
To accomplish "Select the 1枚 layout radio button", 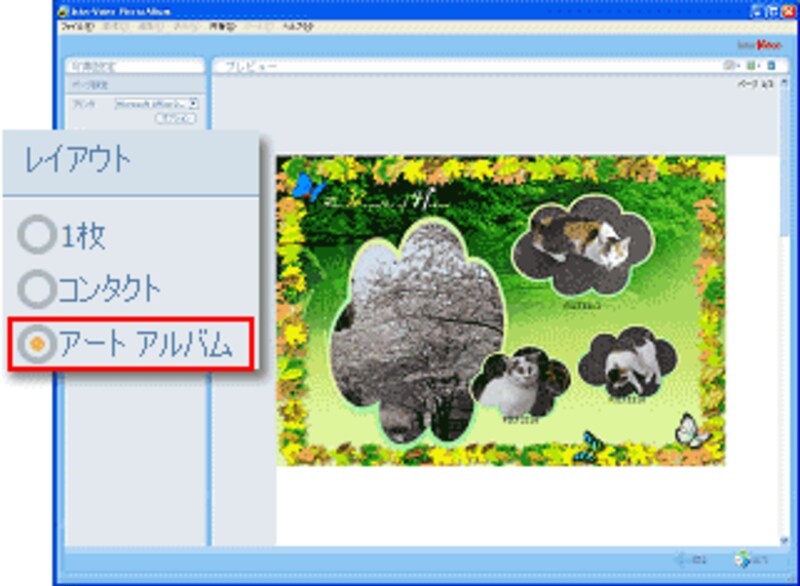I will (38, 235).
